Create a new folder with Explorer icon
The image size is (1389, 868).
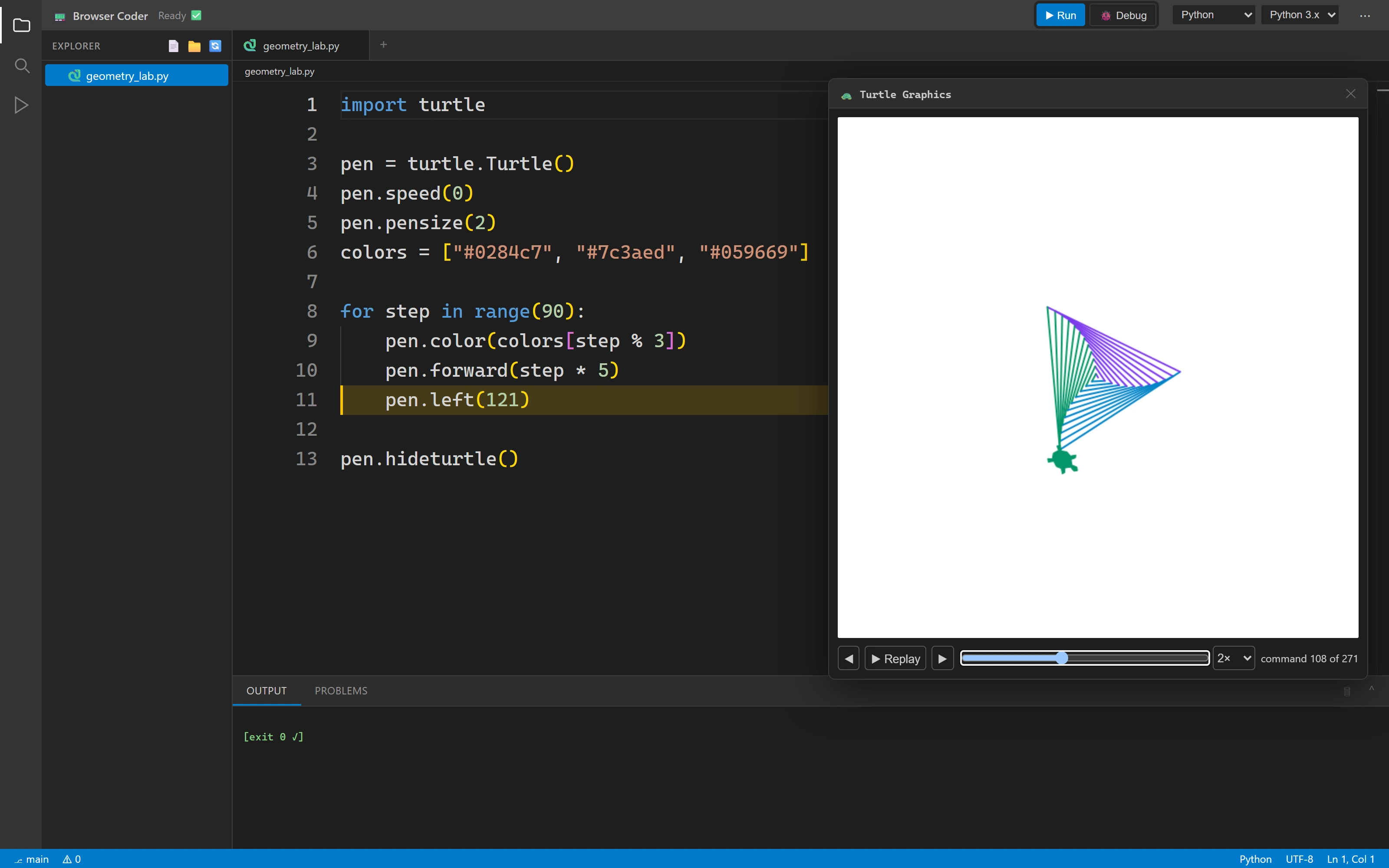tap(194, 46)
